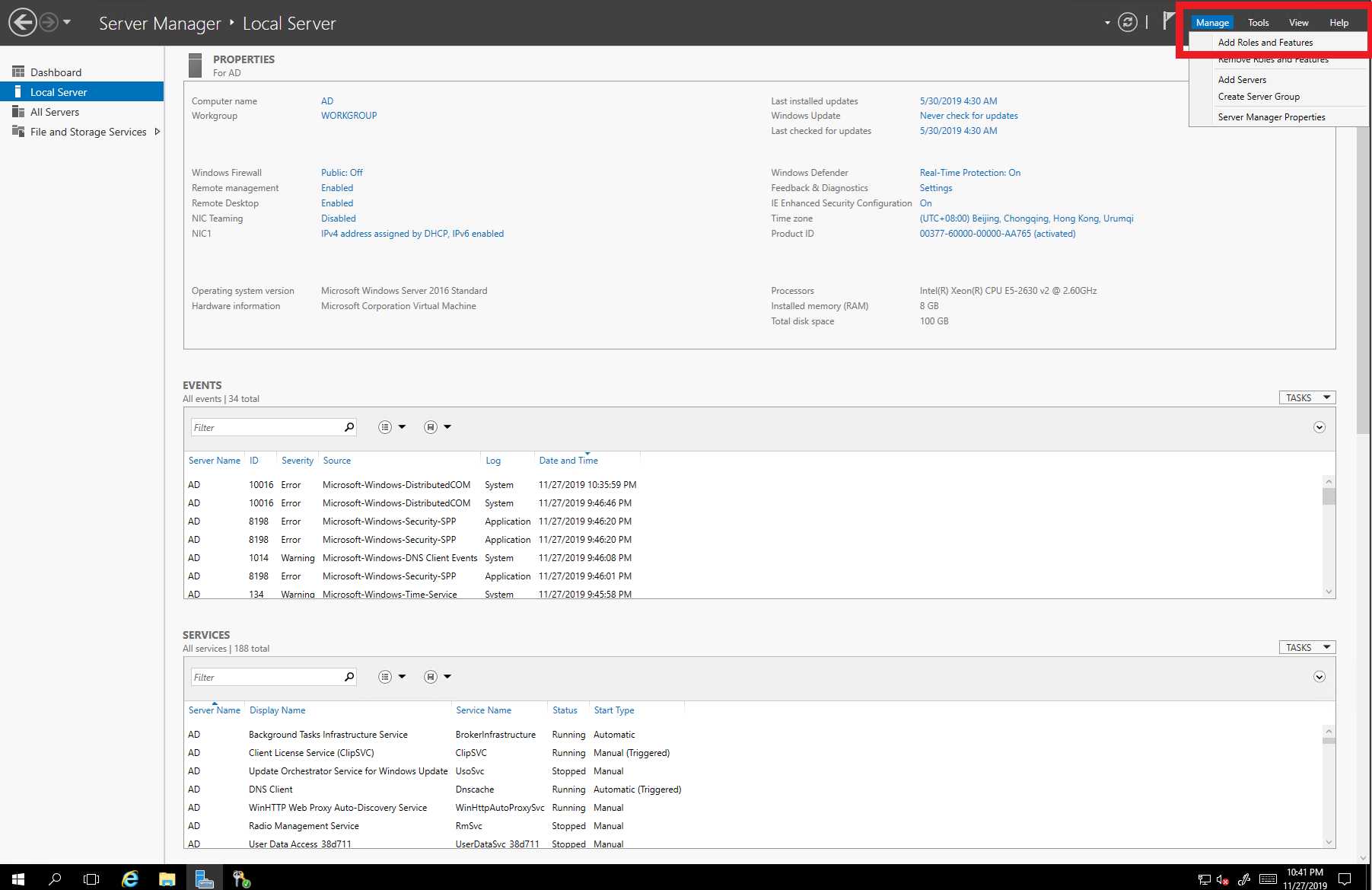Image resolution: width=1372 pixels, height=890 pixels.
Task: Click the Dashboard sidebar icon
Action: point(18,72)
